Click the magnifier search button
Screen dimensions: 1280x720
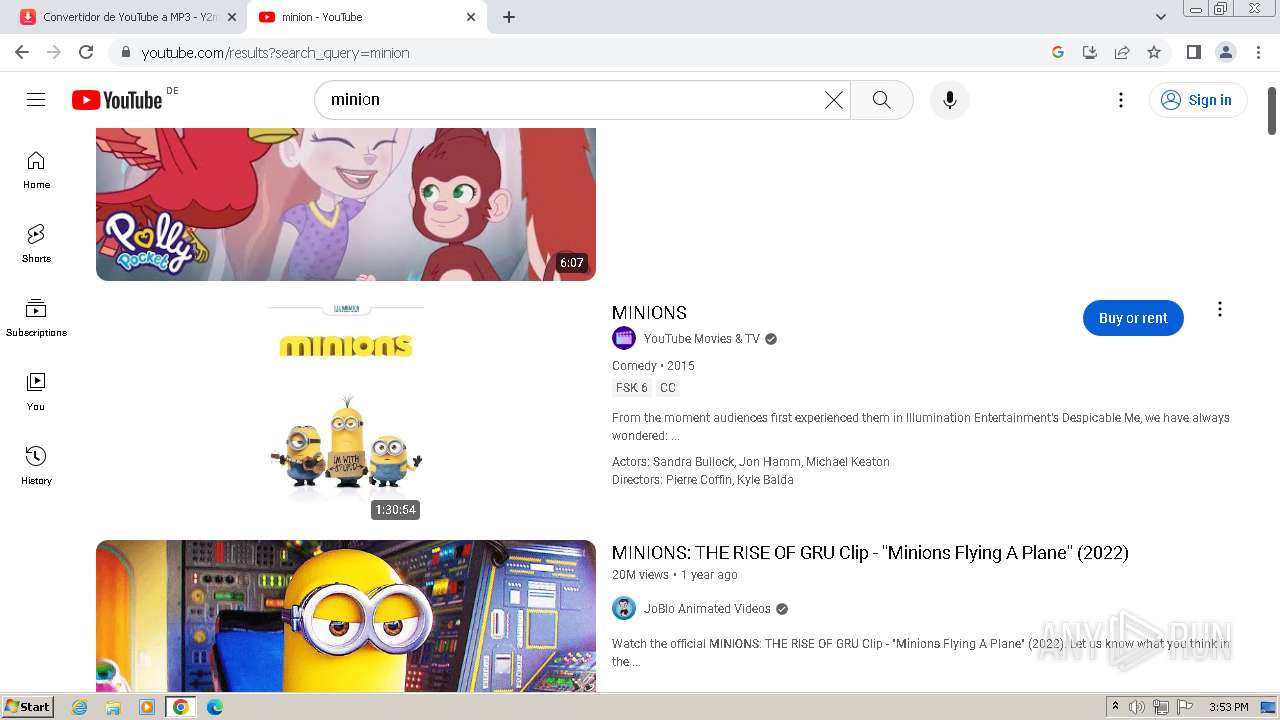(x=881, y=100)
